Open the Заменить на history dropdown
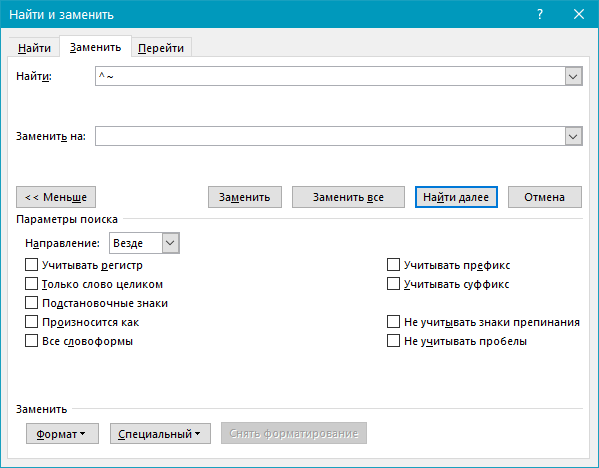Viewport: 599px width, 468px height. [573, 136]
